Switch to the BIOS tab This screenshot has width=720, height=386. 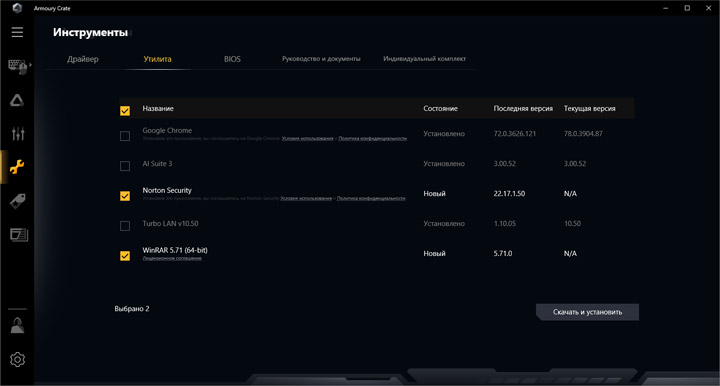tap(232, 59)
